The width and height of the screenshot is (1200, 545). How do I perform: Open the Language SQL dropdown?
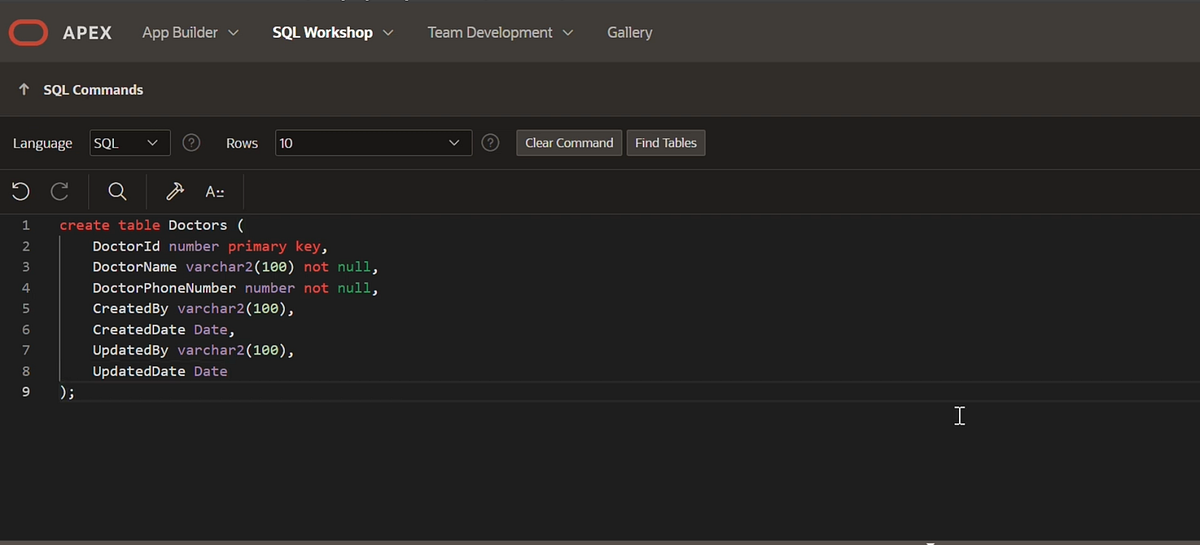[x=130, y=143]
